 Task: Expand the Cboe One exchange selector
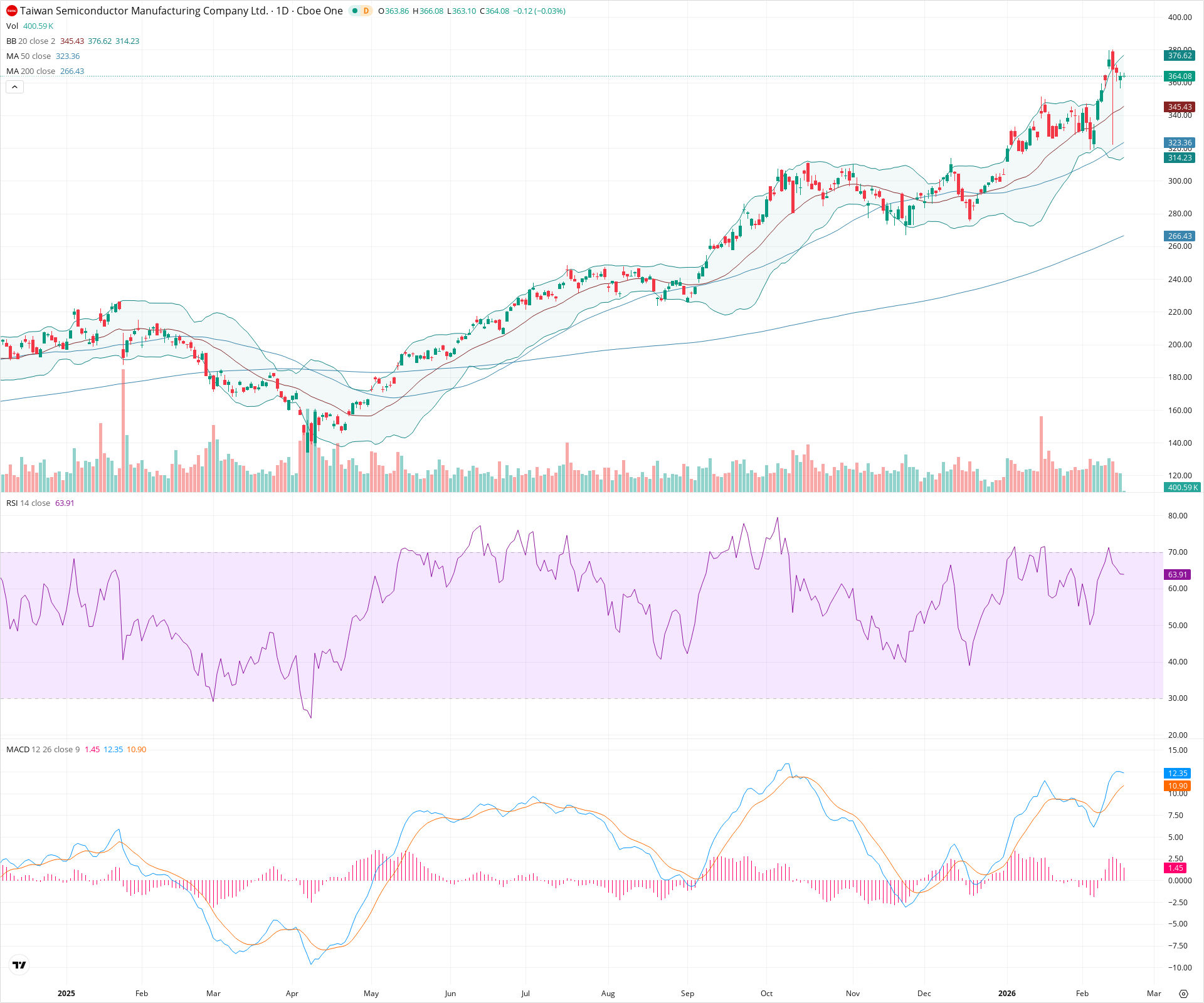tap(319, 11)
